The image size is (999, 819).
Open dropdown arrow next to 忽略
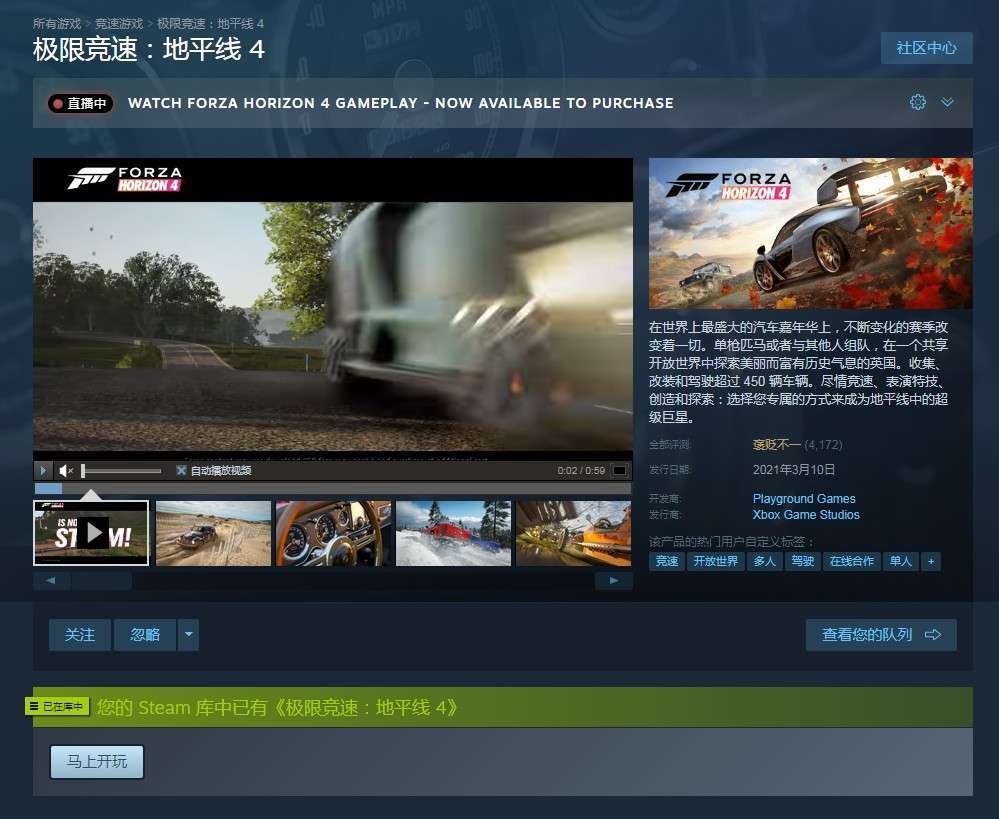[x=188, y=635]
